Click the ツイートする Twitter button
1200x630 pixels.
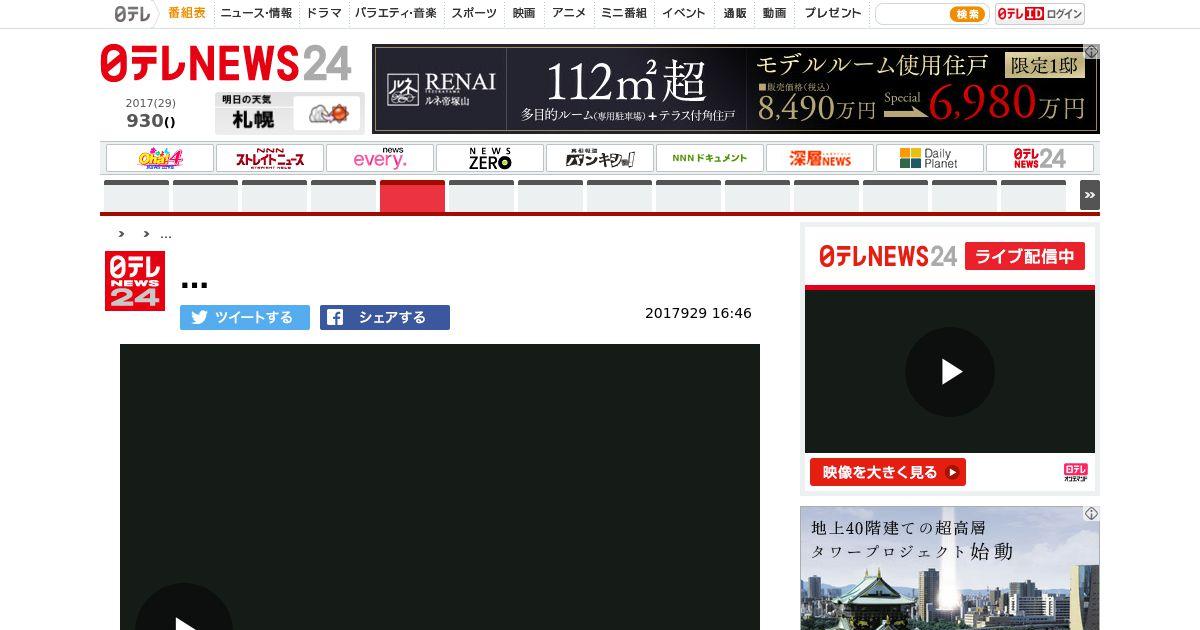pyautogui.click(x=245, y=317)
